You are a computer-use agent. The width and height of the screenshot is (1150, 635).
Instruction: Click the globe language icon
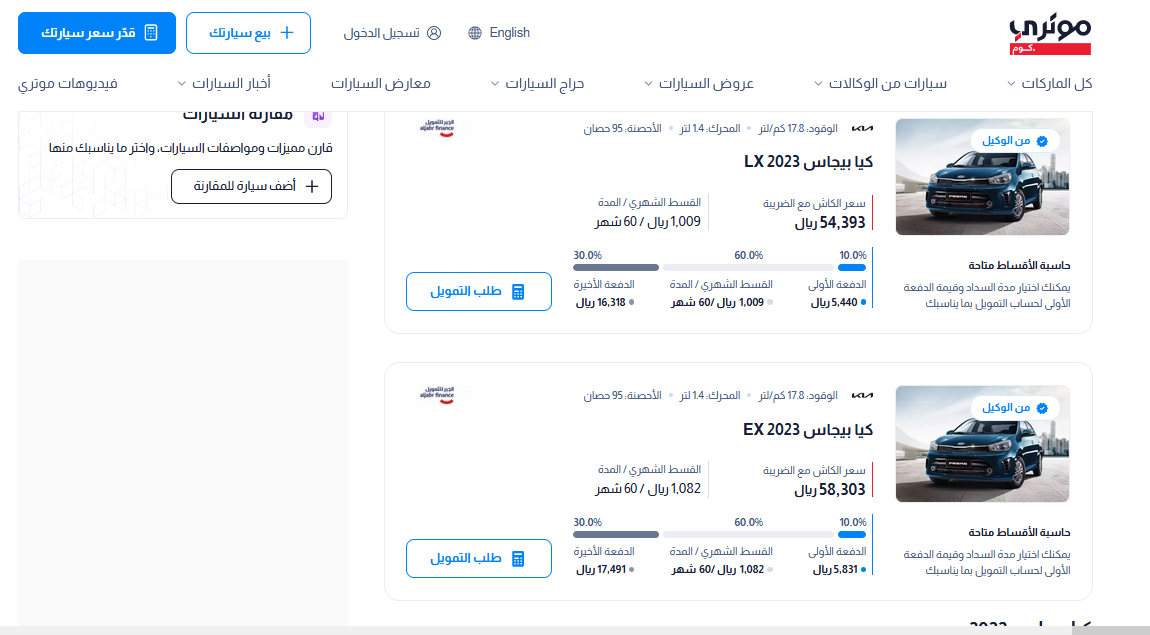coord(475,33)
